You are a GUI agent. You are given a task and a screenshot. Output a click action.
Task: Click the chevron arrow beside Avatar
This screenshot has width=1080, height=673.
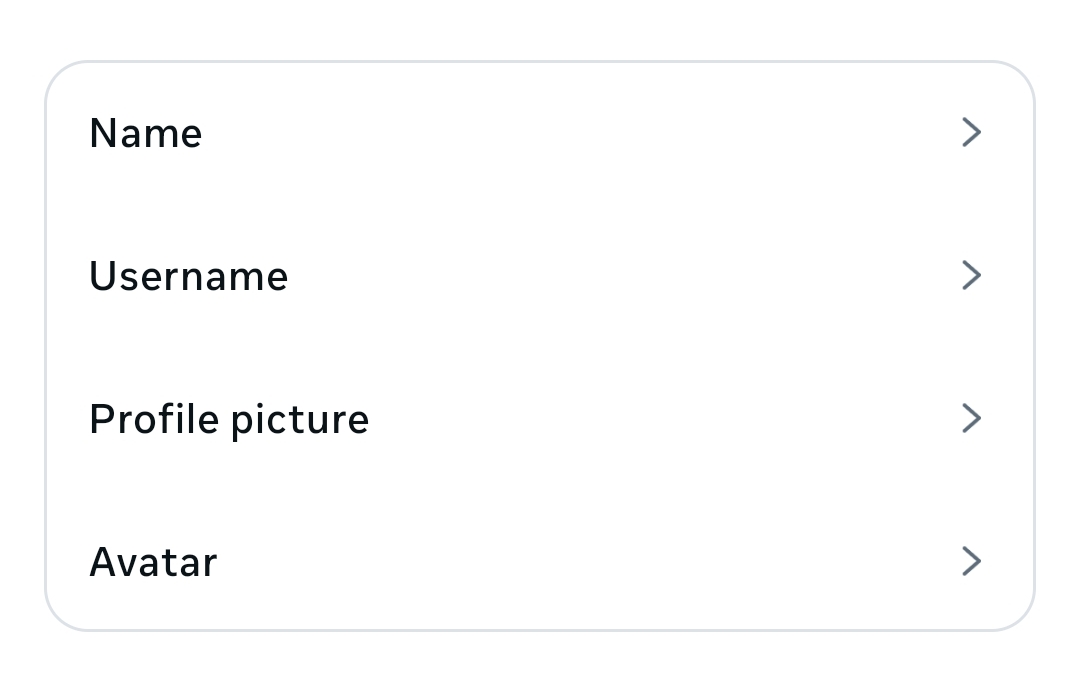tap(971, 561)
